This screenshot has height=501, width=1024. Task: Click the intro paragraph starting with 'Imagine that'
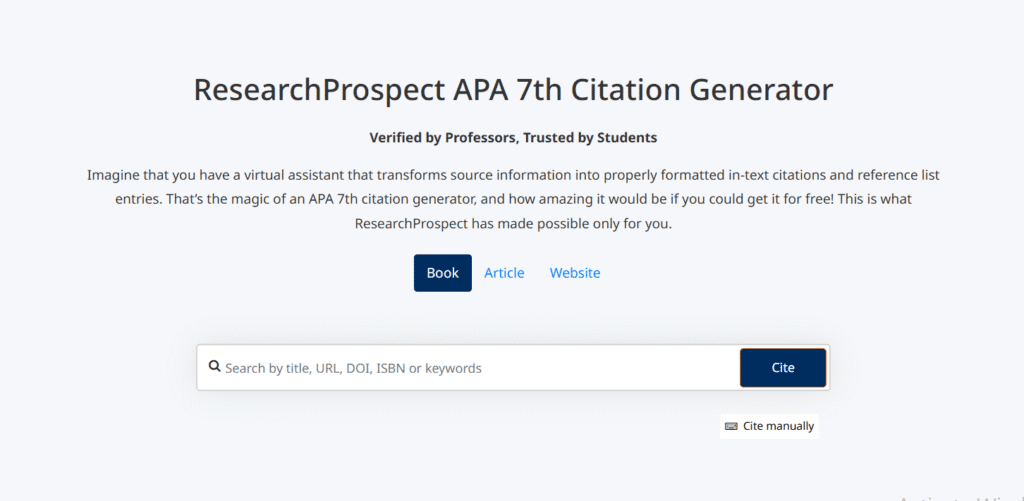point(512,175)
